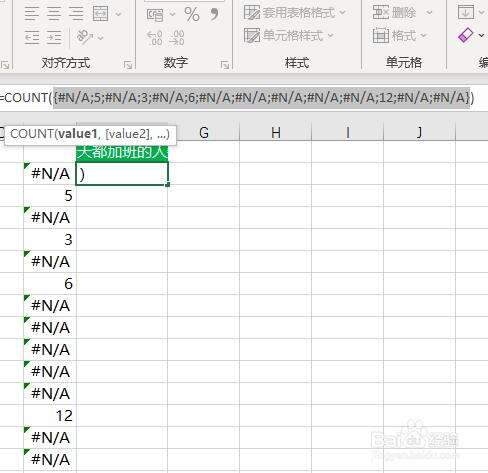Click the 格式 cells icon

click(x=381, y=35)
